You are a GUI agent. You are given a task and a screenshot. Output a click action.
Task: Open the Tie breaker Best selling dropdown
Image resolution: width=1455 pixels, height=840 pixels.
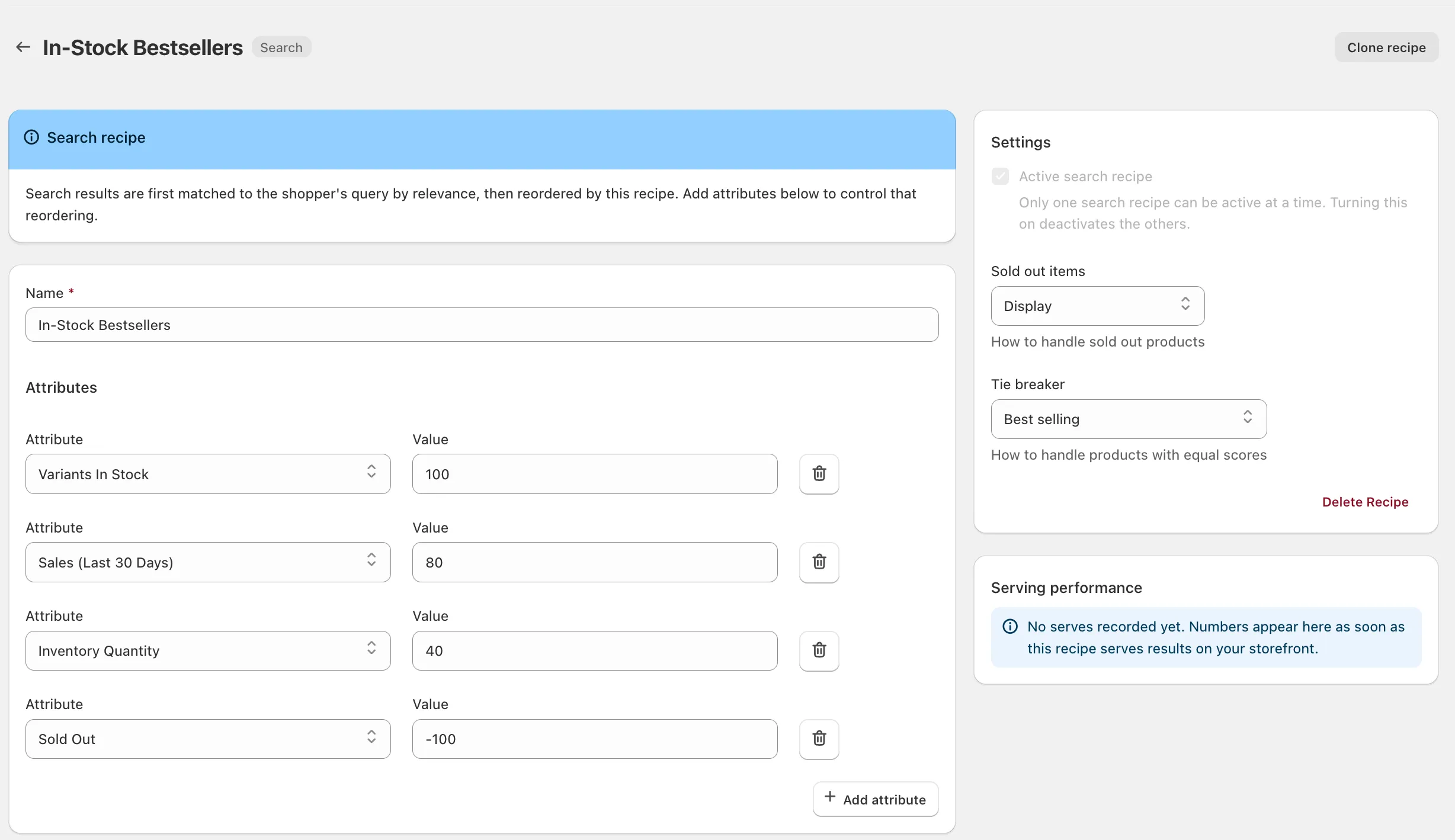1129,419
